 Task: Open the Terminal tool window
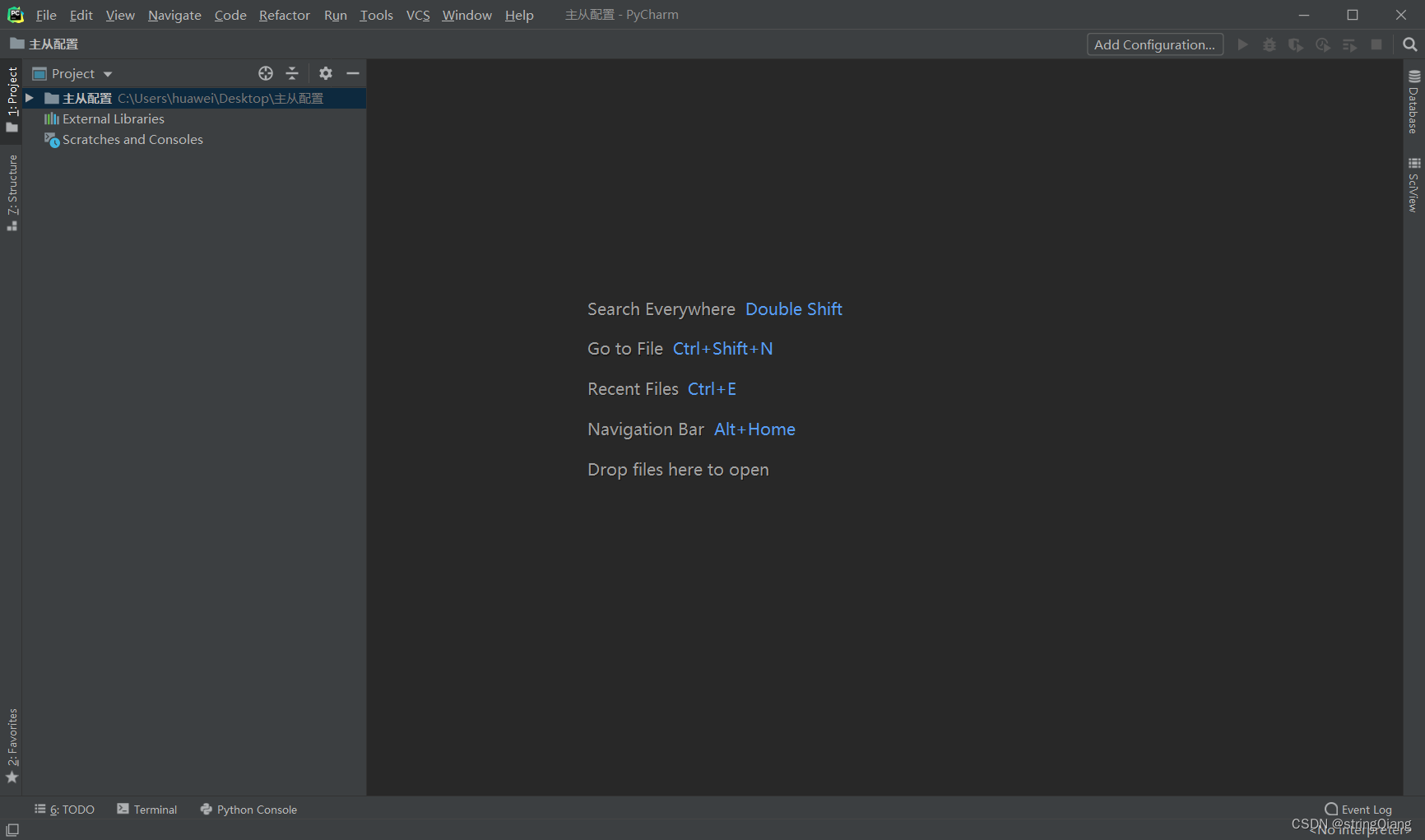147,810
